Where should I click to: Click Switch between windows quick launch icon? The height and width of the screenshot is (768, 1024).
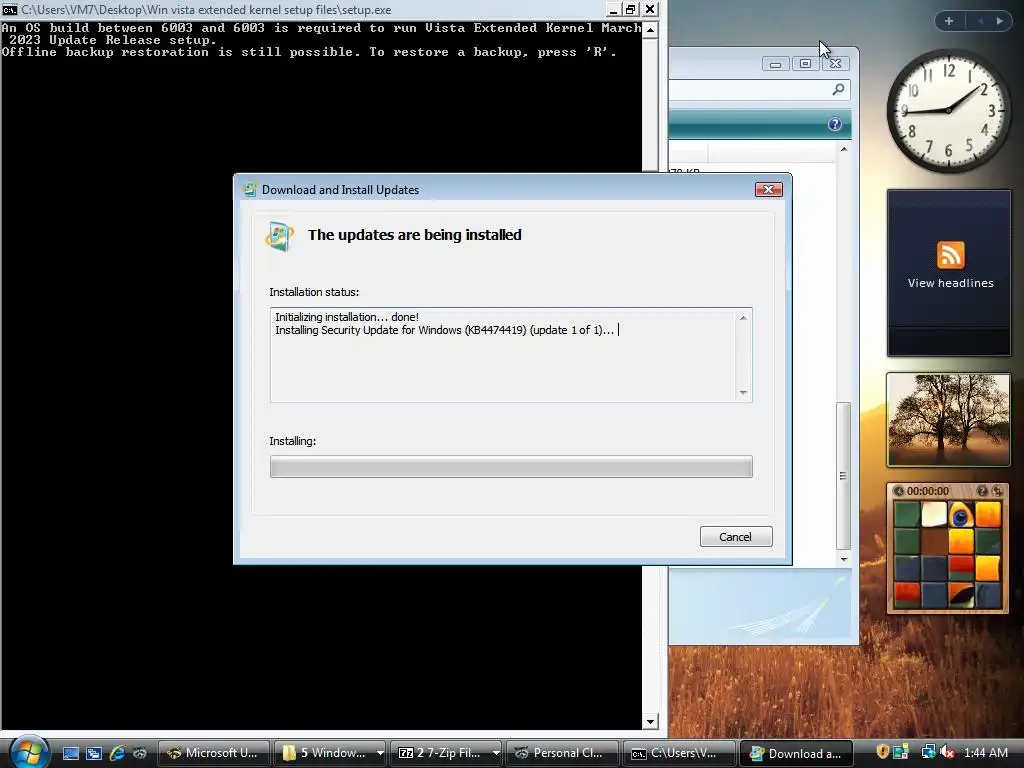click(x=93, y=753)
